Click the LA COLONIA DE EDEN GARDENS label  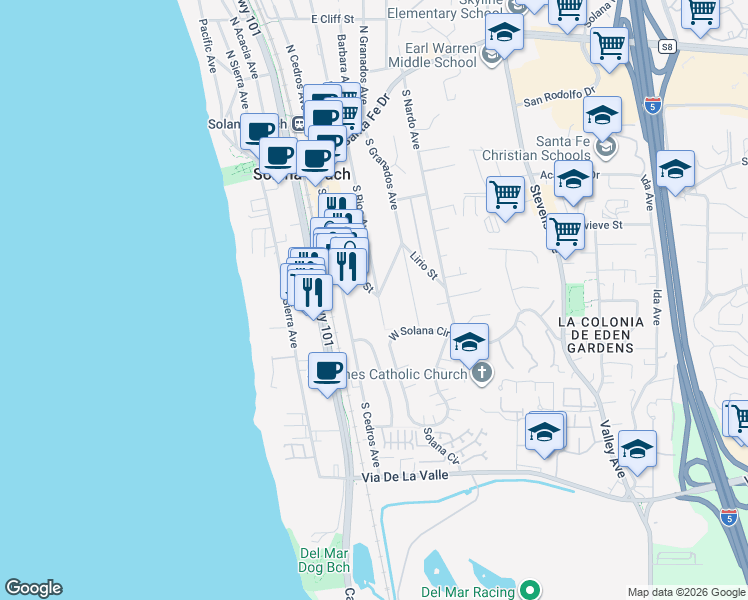[601, 335]
